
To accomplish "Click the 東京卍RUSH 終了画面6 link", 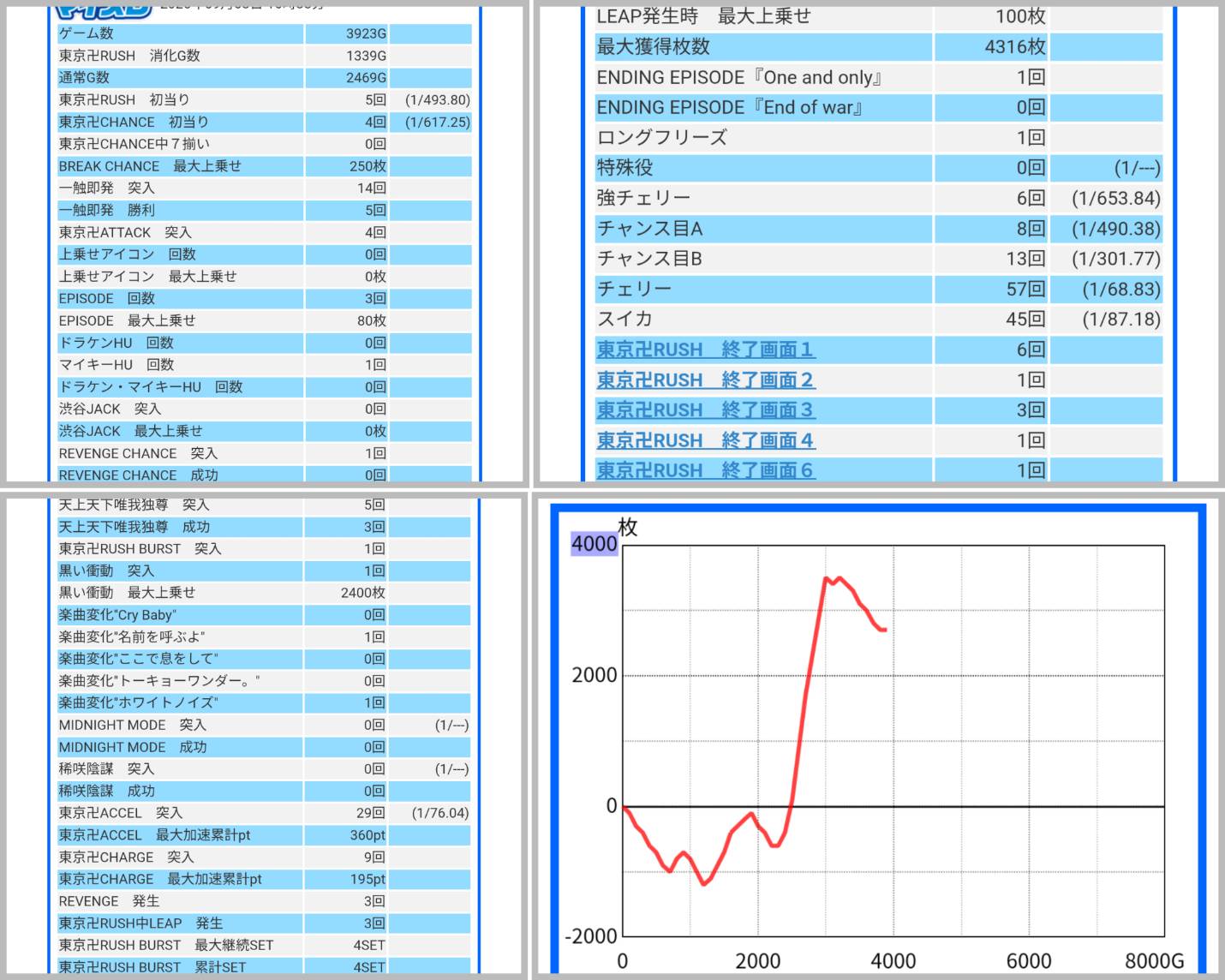I will click(705, 469).
